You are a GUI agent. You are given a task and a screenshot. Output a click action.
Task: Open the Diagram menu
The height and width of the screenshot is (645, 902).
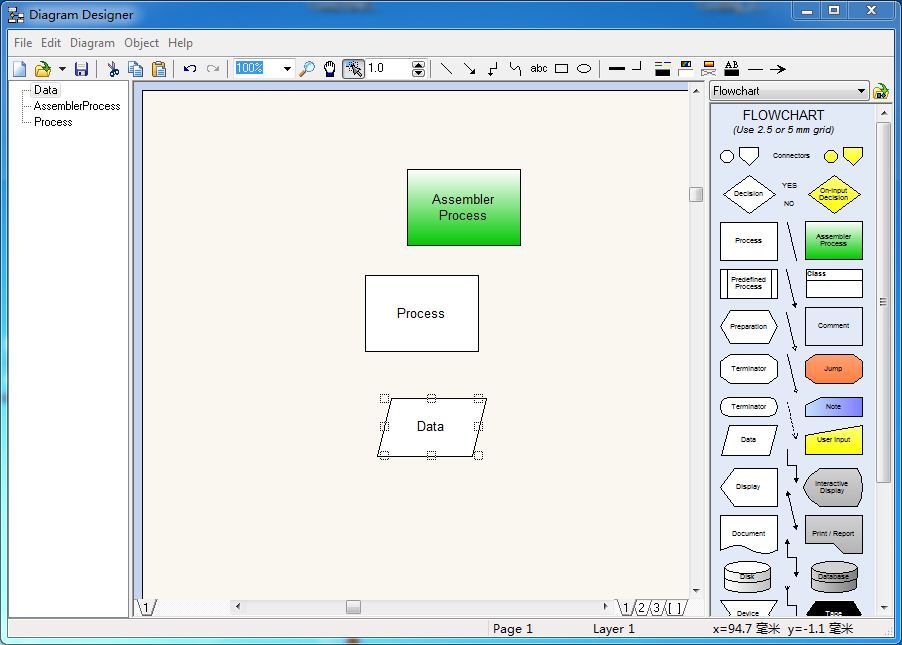tap(92, 43)
